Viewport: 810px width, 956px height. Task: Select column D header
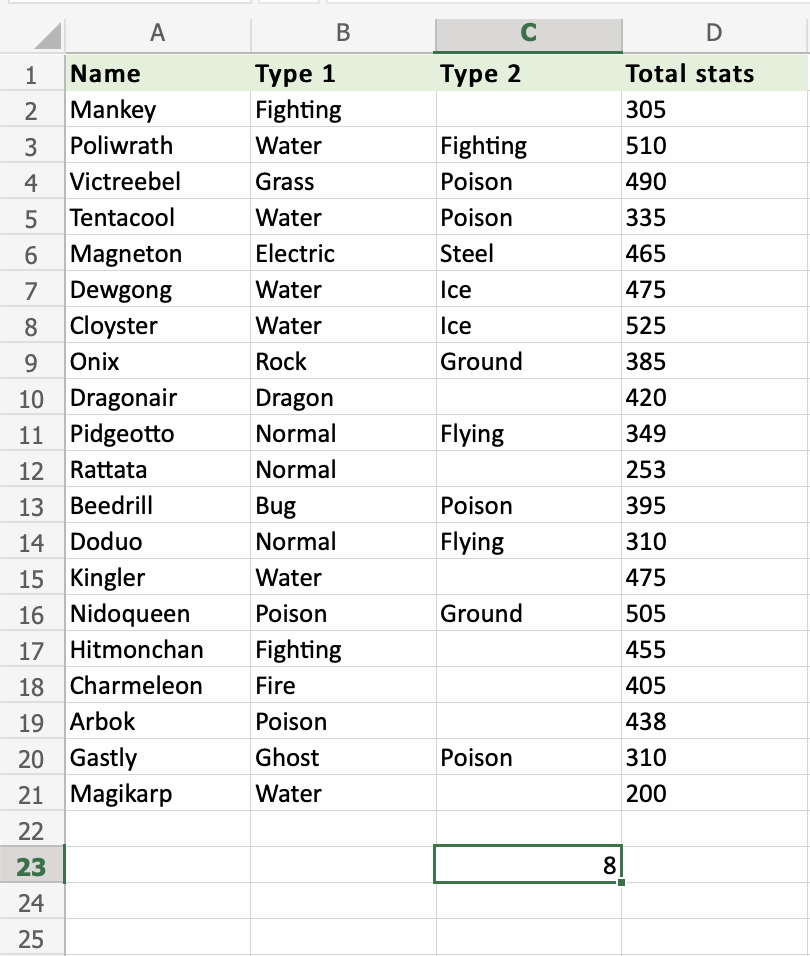[714, 33]
